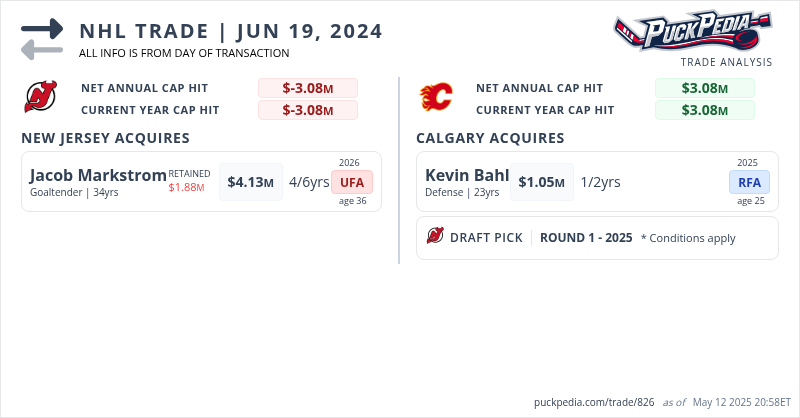Click Calgary net annual cap hit value
Viewport: 800px width, 418px height.
click(704, 88)
